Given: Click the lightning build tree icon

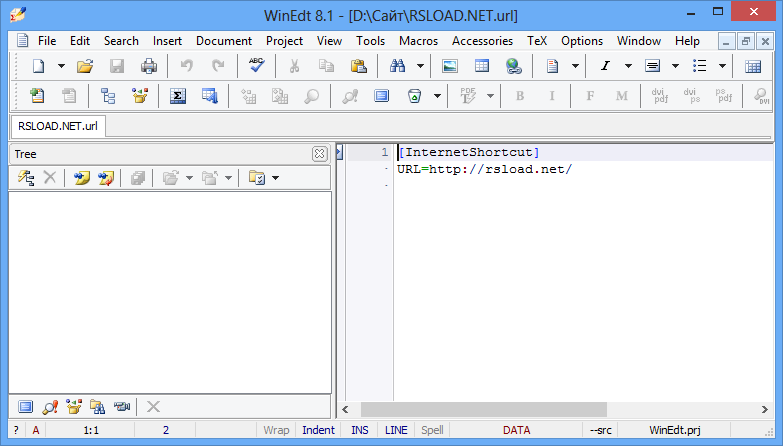Looking at the screenshot, I should click(26, 178).
